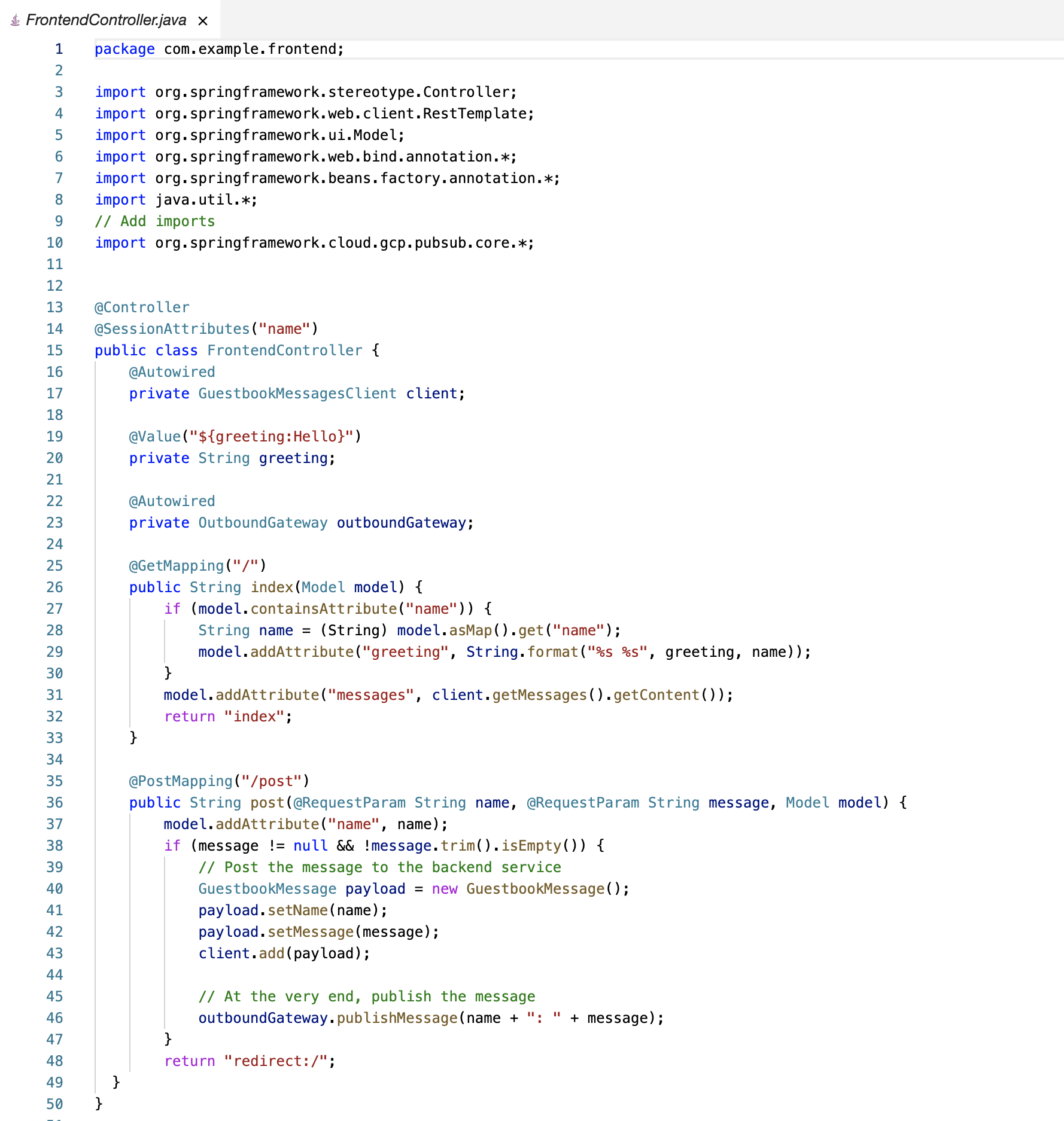Click 'post' method name on line 36

[x=267, y=803]
